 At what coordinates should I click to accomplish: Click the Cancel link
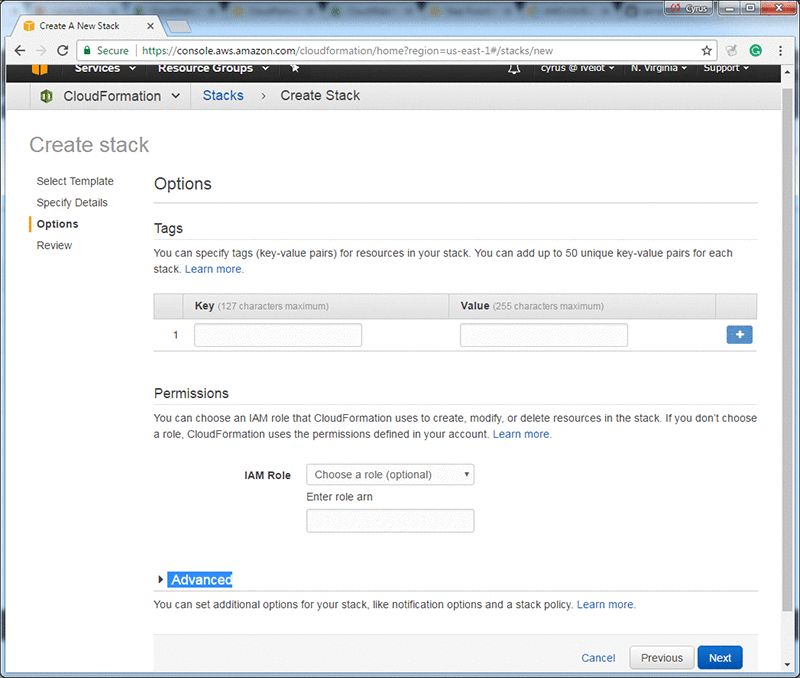pos(598,658)
